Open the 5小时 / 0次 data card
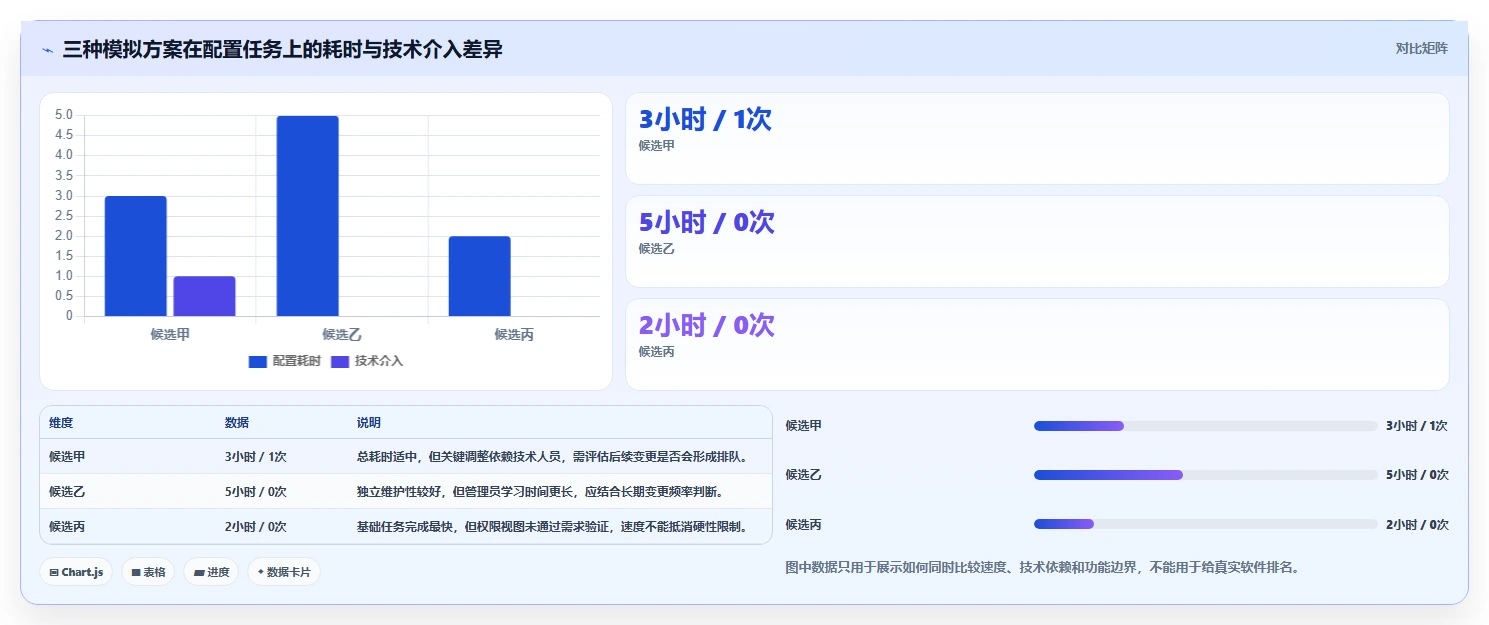 coord(1037,241)
